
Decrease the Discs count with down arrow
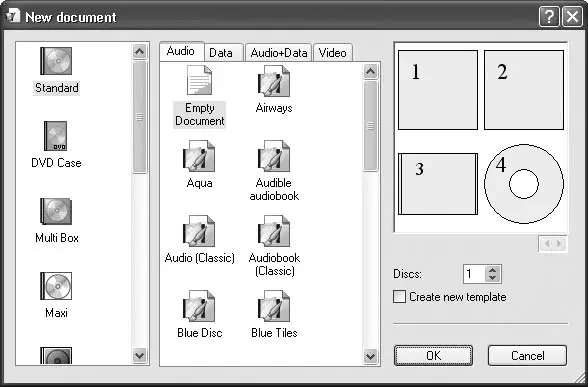click(493, 278)
